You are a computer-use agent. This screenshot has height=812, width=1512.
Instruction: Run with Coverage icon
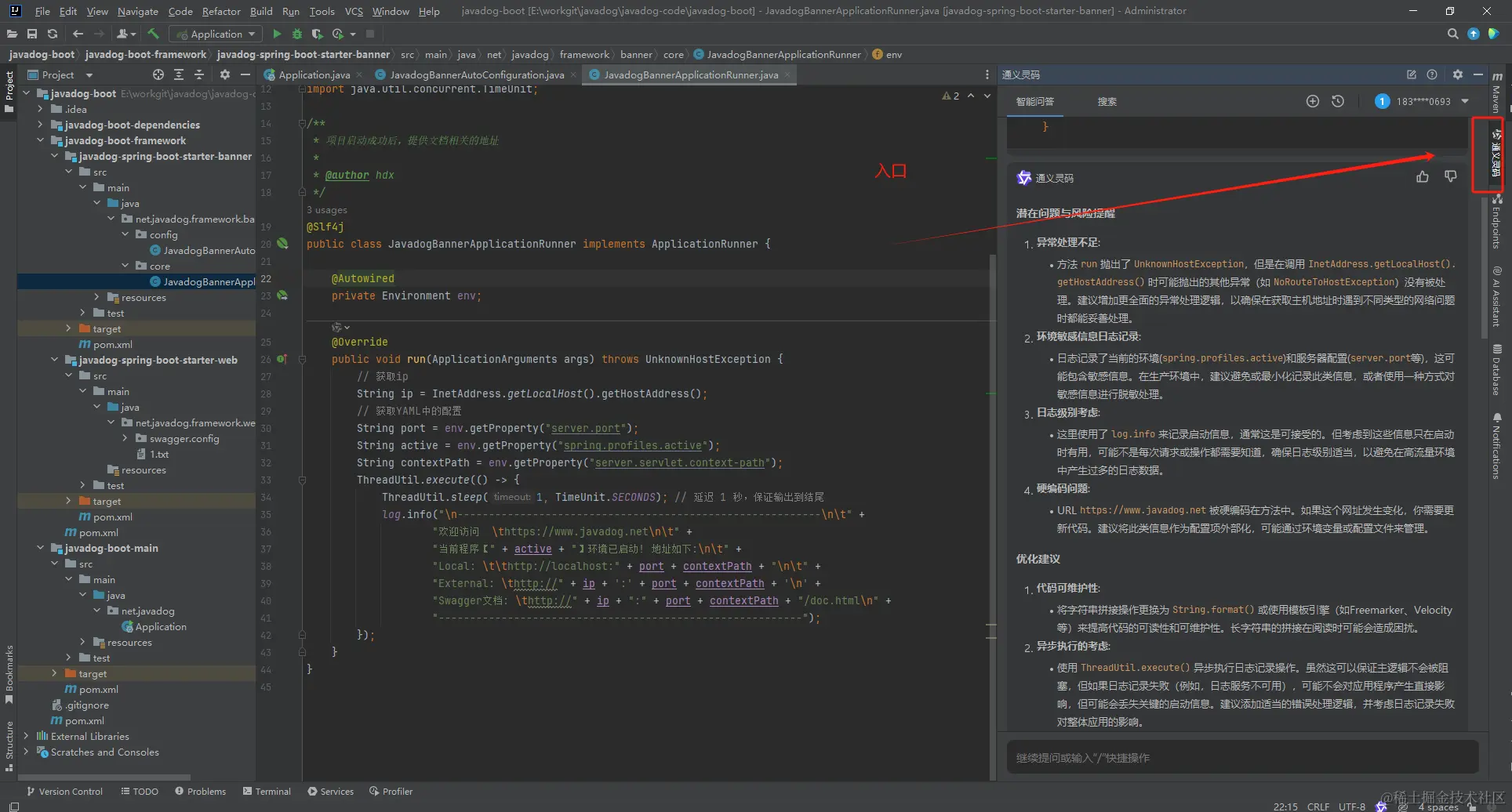[x=318, y=34]
